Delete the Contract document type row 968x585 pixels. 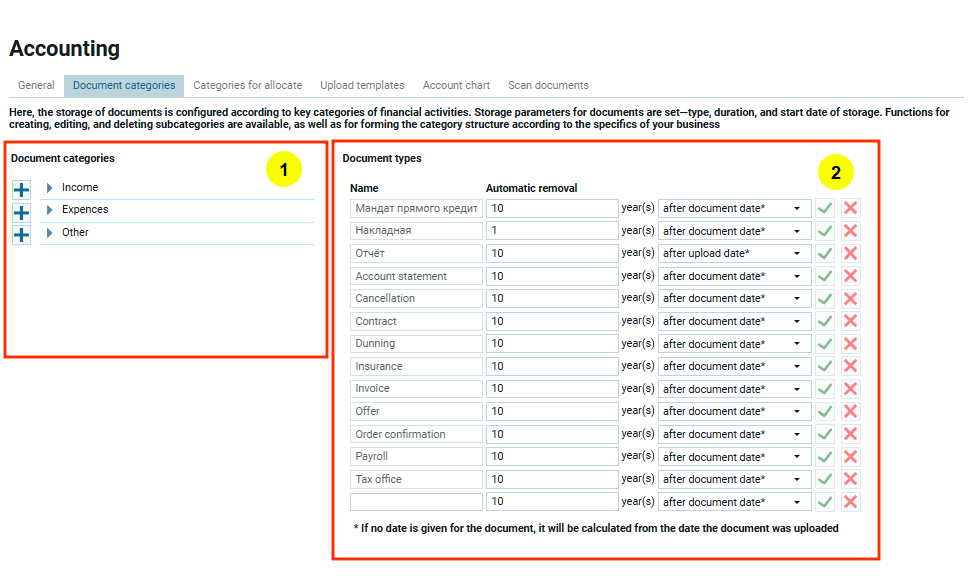click(850, 321)
